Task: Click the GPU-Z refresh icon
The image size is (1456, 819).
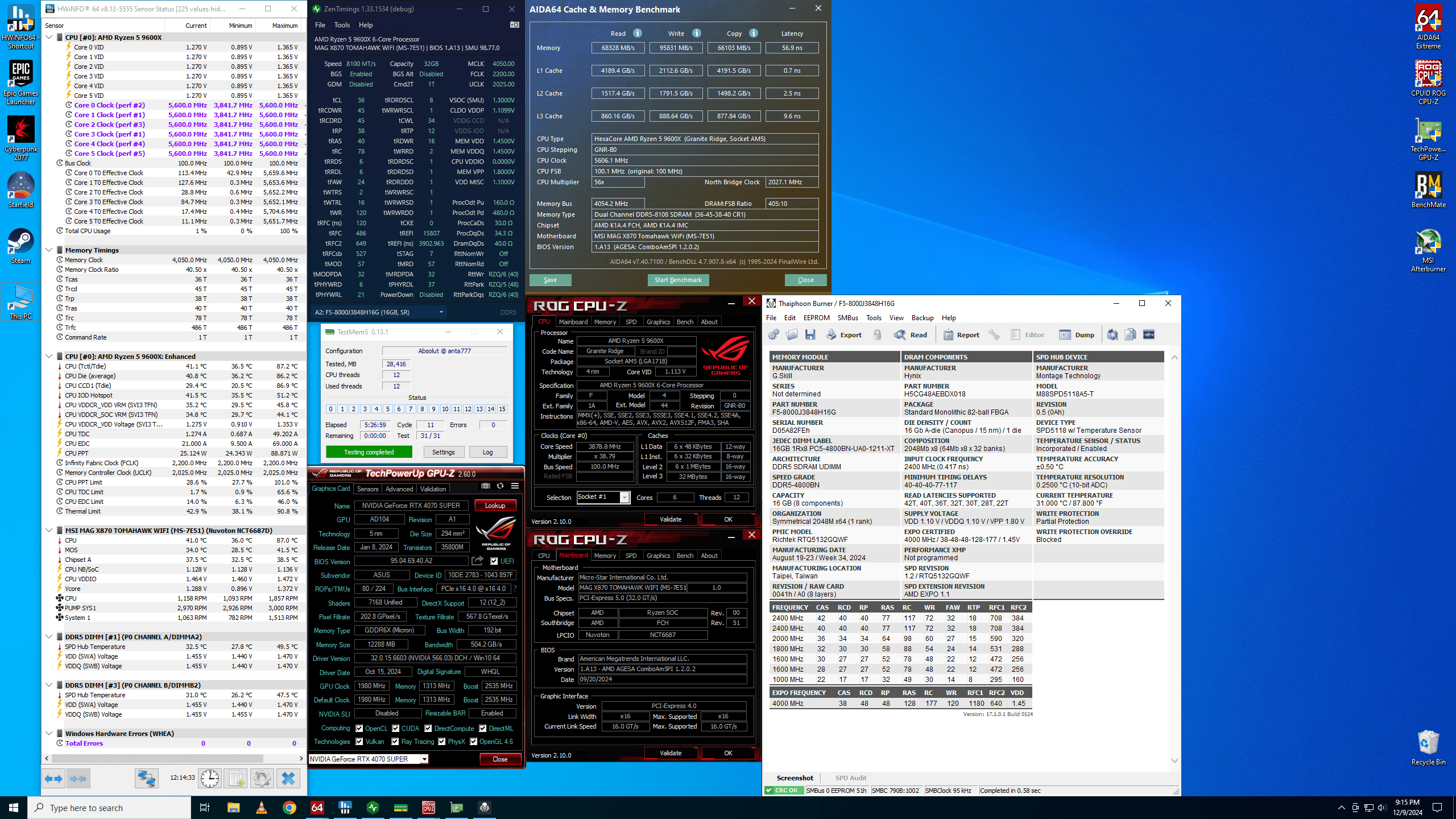Action: [500, 486]
